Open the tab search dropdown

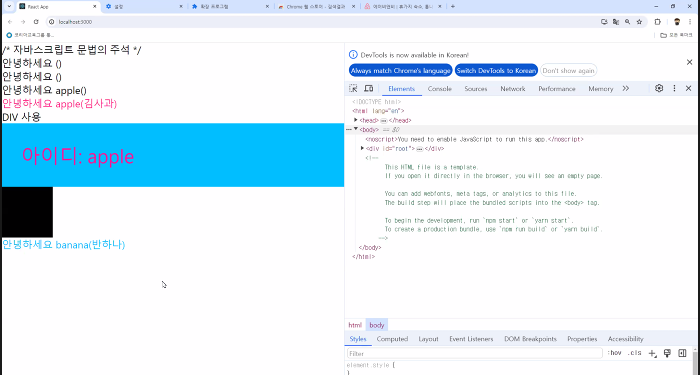9,6
